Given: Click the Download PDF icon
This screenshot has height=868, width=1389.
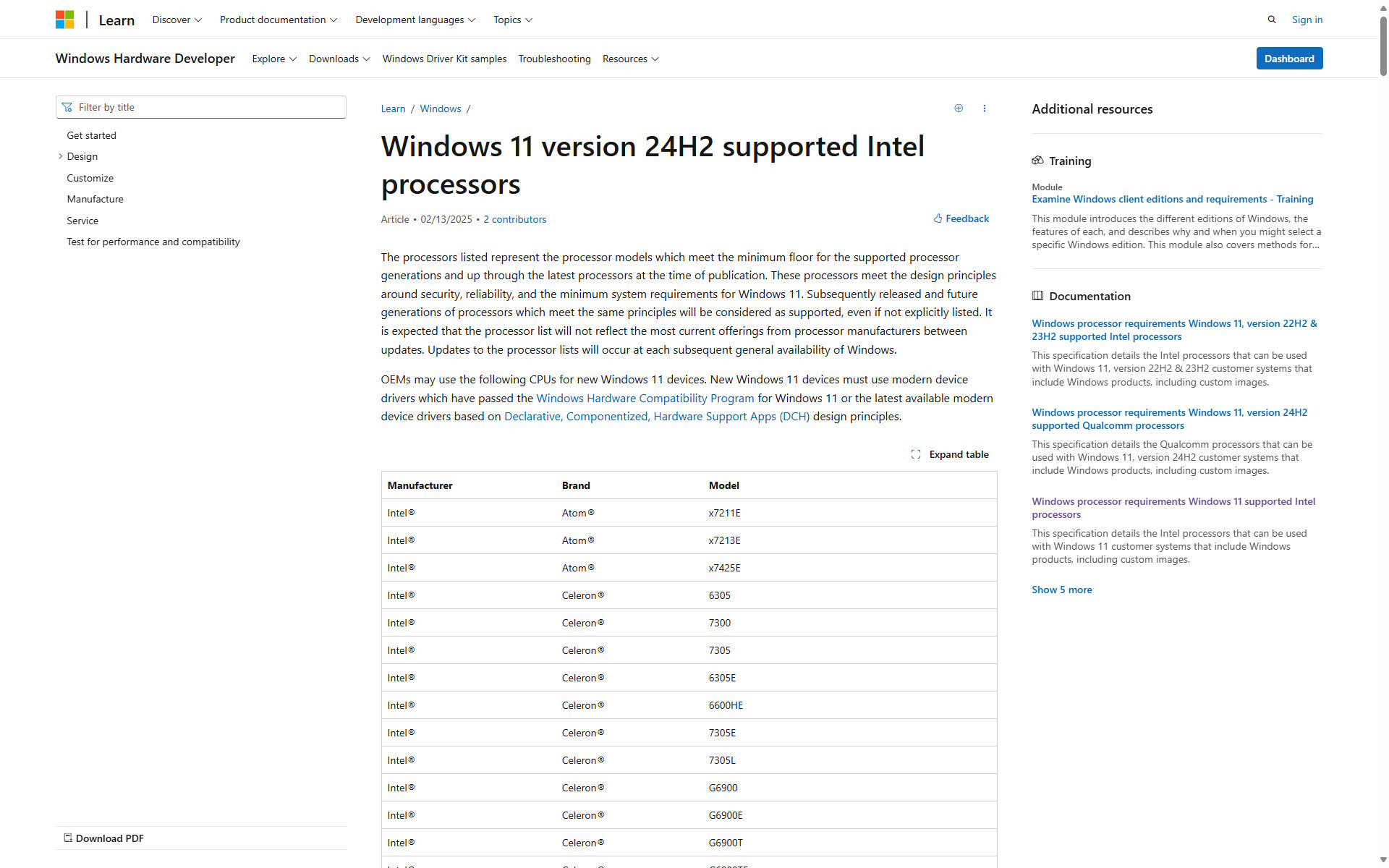Looking at the screenshot, I should pos(68,838).
